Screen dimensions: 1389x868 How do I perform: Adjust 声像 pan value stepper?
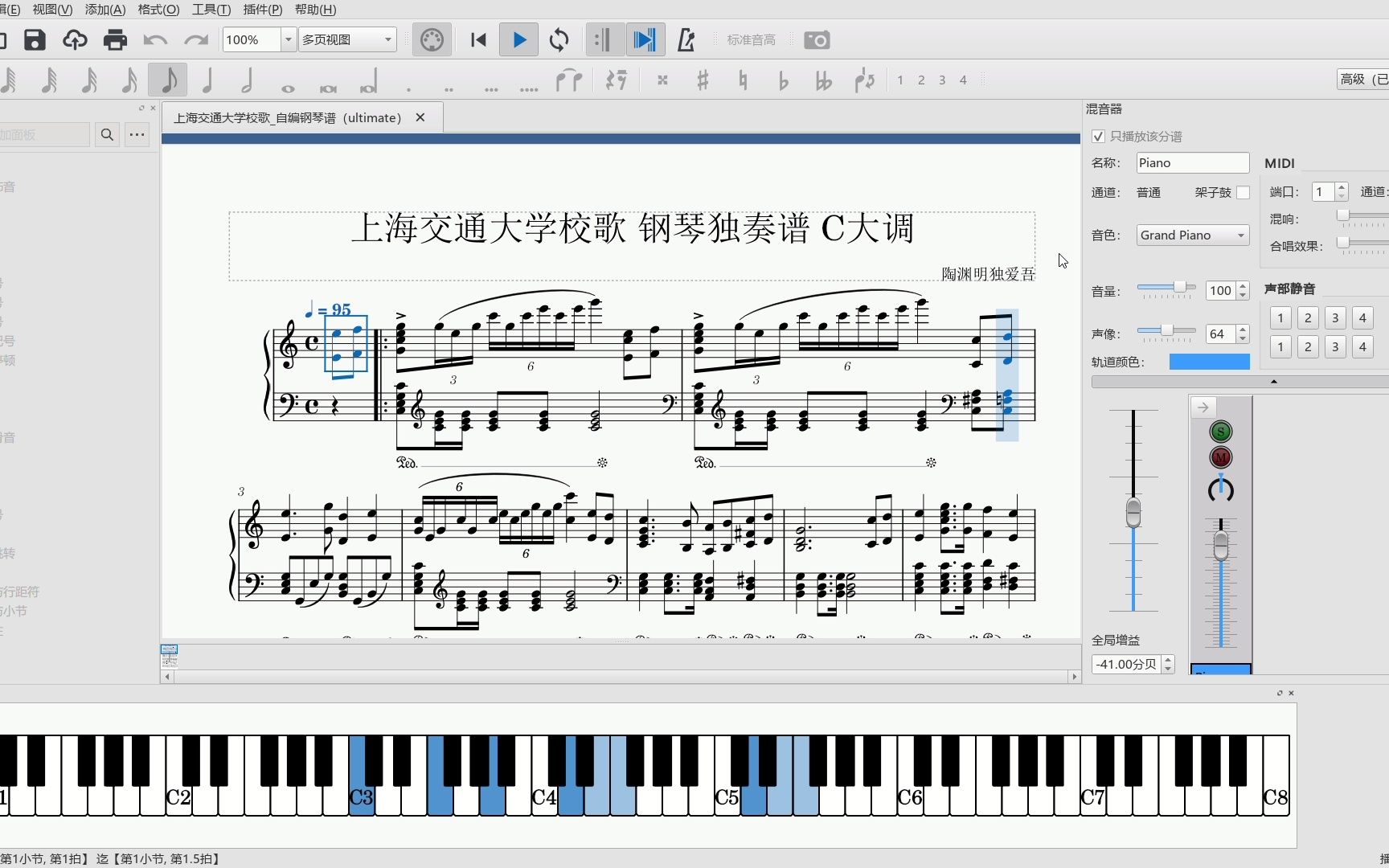click(x=1243, y=334)
